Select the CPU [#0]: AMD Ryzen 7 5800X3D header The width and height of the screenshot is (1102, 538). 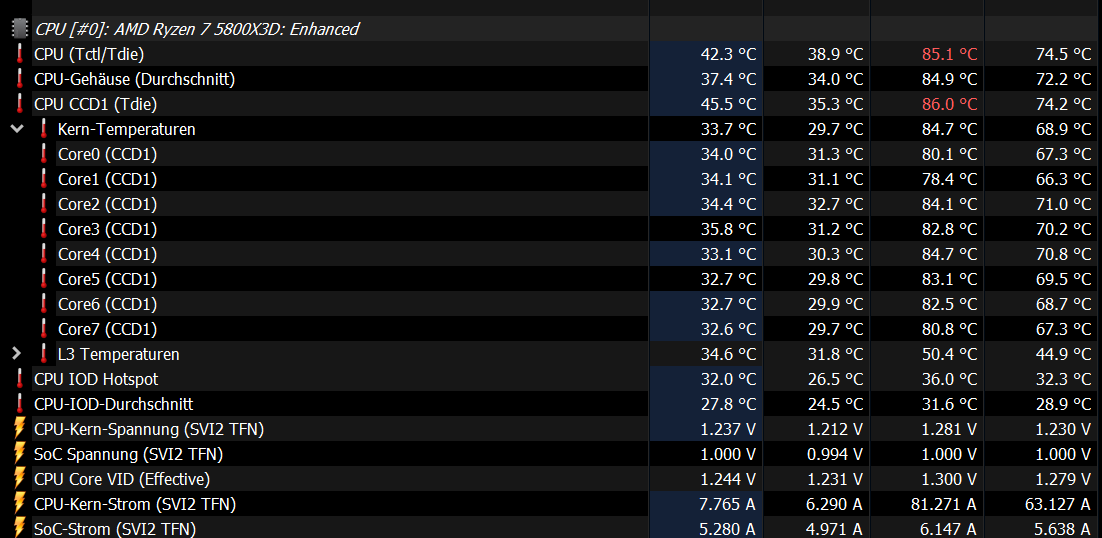coord(197,29)
